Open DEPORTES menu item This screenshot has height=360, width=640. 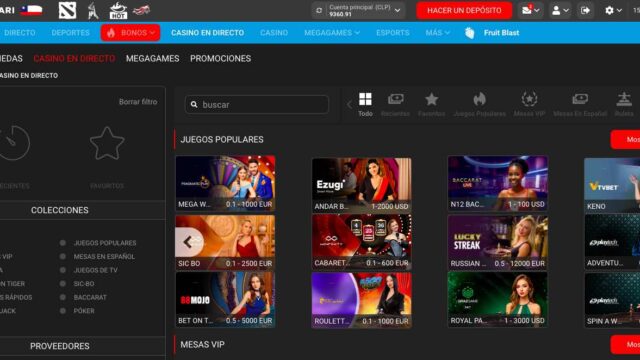(70, 33)
